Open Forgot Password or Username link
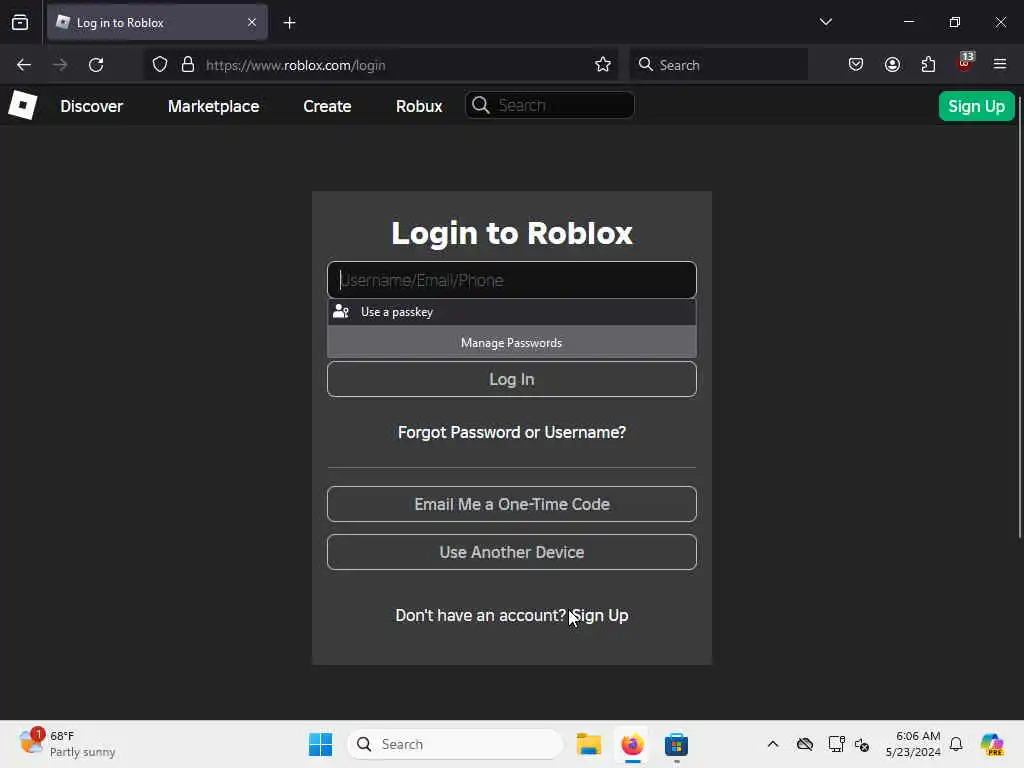The image size is (1024, 768). tap(512, 432)
